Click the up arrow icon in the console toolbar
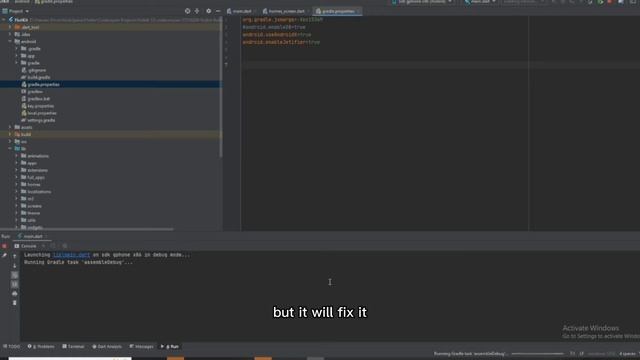Screen dimensions: 640x360 pyautogui.click(x=15, y=256)
